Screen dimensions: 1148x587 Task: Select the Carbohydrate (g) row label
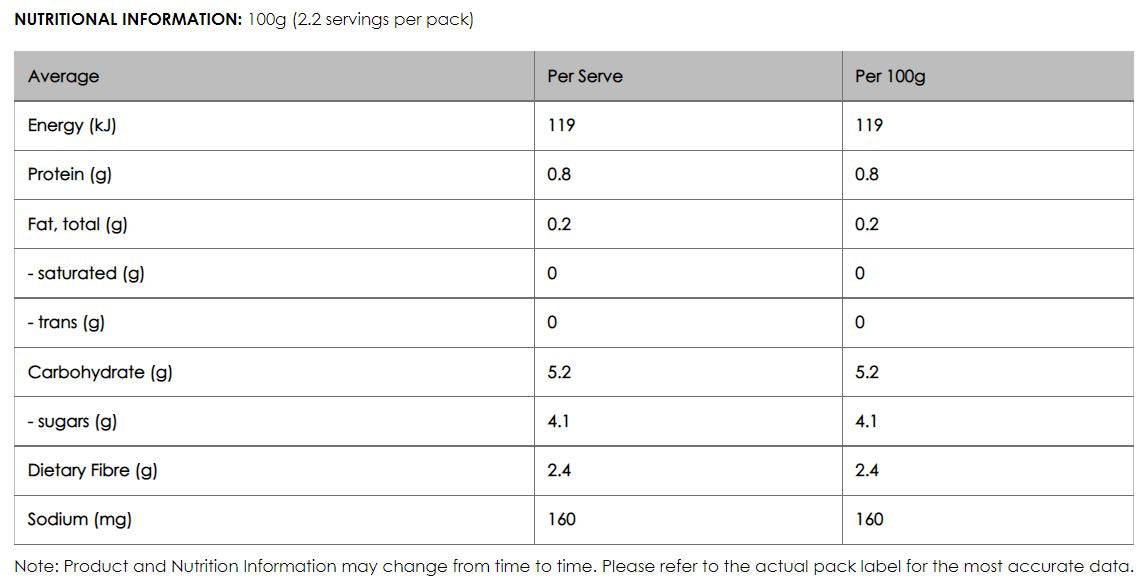pyautogui.click(x=100, y=372)
